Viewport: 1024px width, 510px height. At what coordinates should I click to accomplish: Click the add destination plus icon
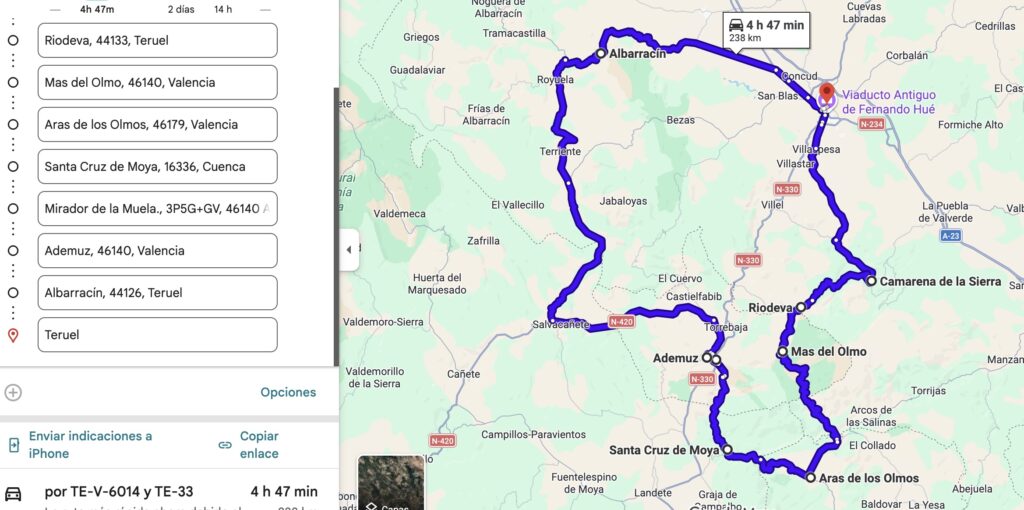click(13, 392)
